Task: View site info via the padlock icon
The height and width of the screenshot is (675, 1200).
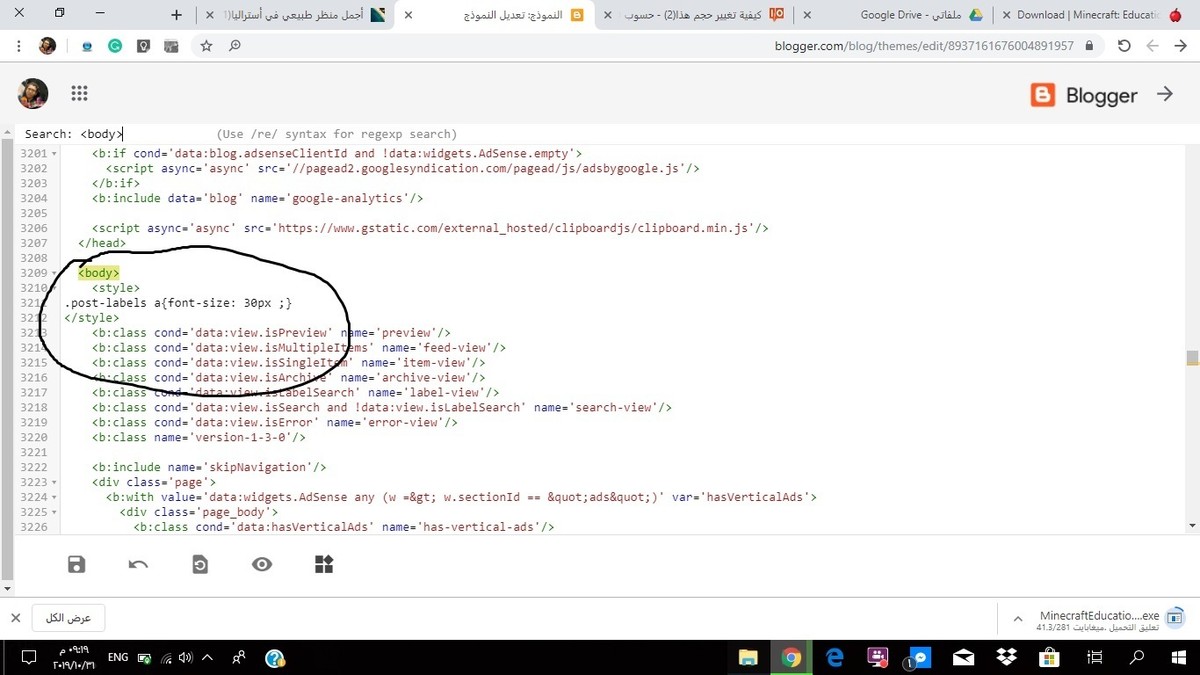Action: tap(1089, 46)
